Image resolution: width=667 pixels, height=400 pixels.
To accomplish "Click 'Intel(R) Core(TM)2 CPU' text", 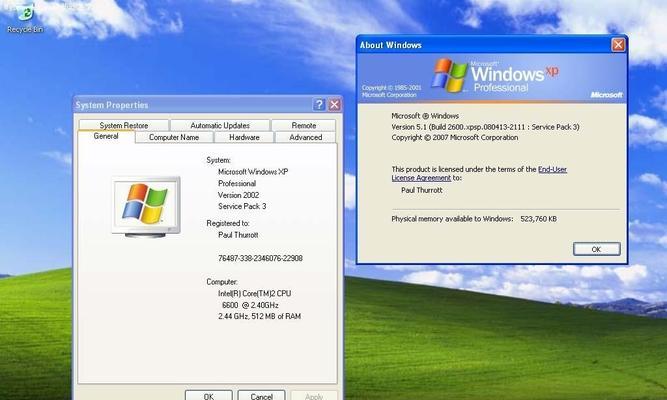I will click(254, 293).
